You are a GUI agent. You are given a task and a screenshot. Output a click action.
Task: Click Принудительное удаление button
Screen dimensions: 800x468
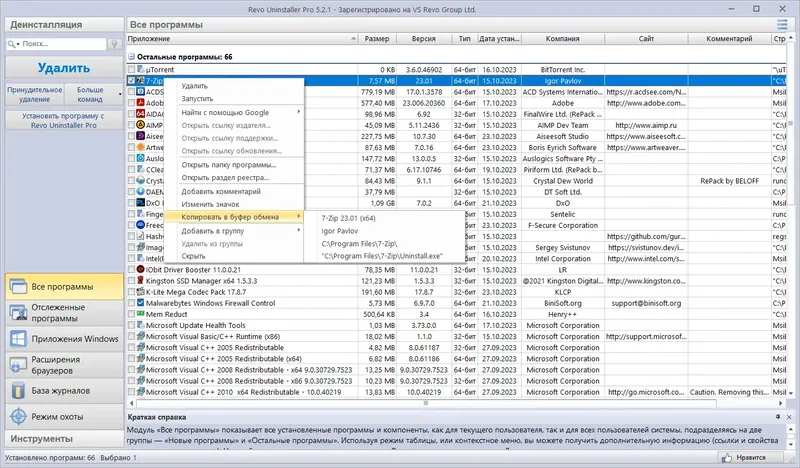click(35, 94)
